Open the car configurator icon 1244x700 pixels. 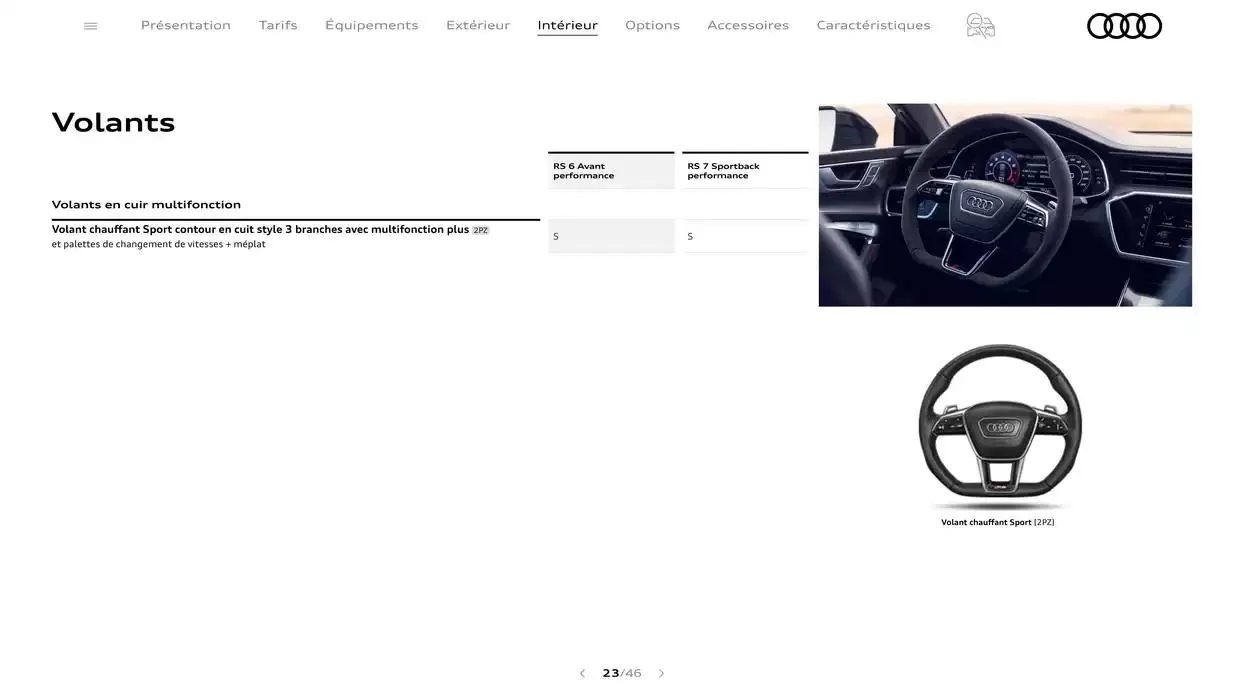[980, 23]
